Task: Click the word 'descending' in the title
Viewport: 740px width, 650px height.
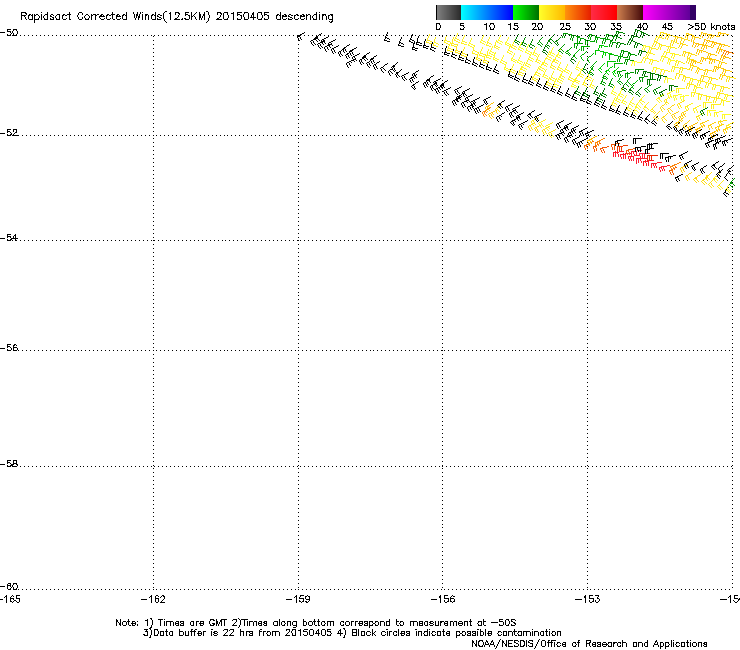Action: [304, 17]
